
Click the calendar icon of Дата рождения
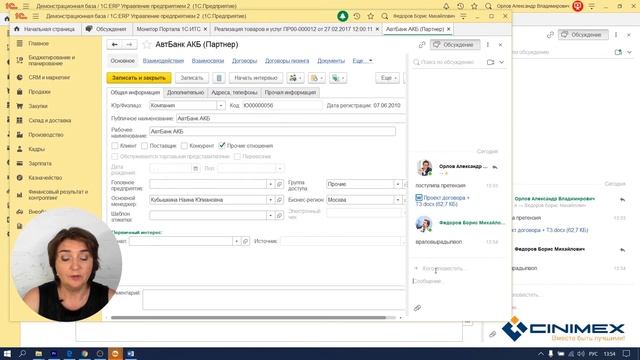pos(196,168)
